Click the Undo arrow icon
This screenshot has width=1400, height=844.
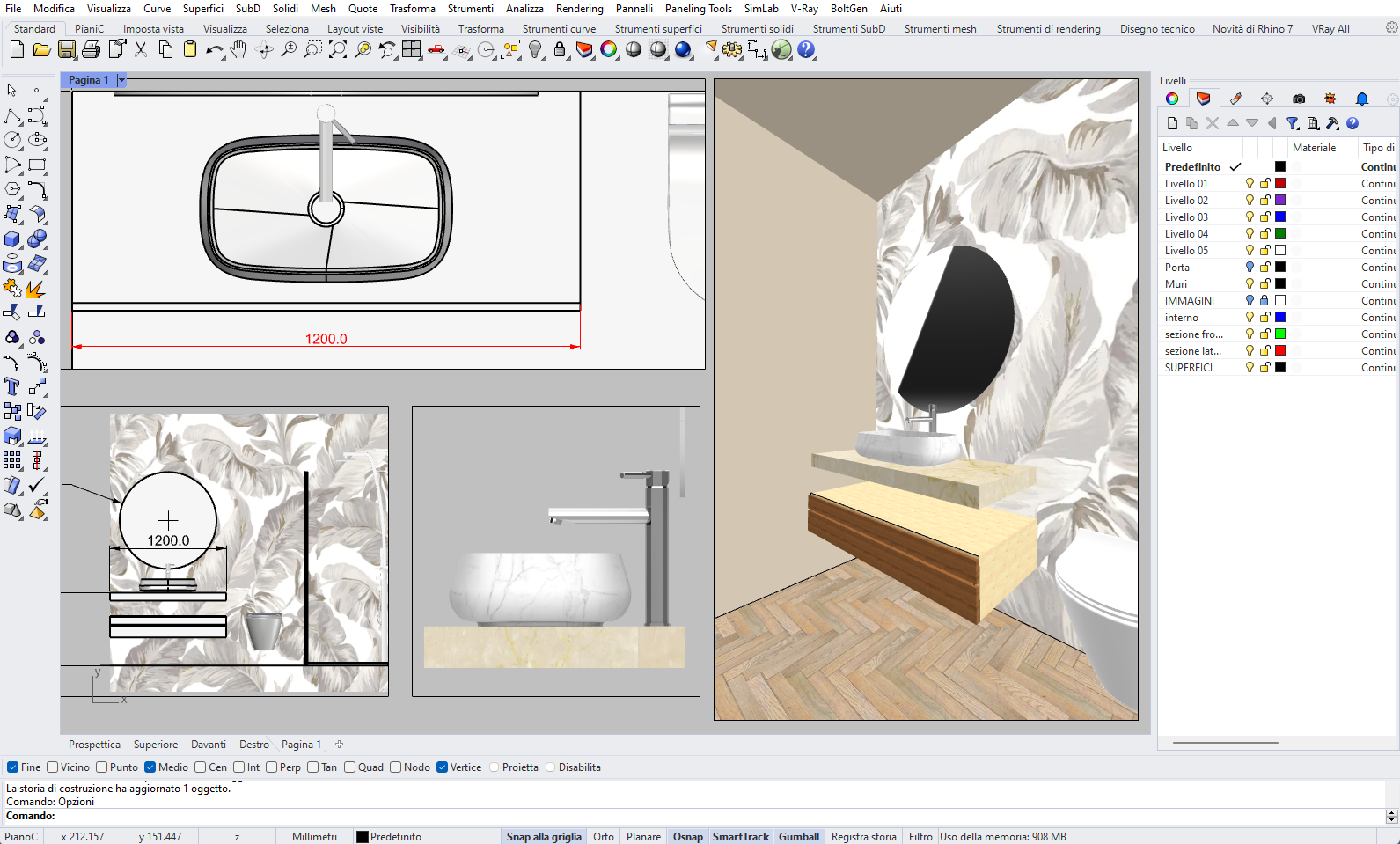coord(214,50)
